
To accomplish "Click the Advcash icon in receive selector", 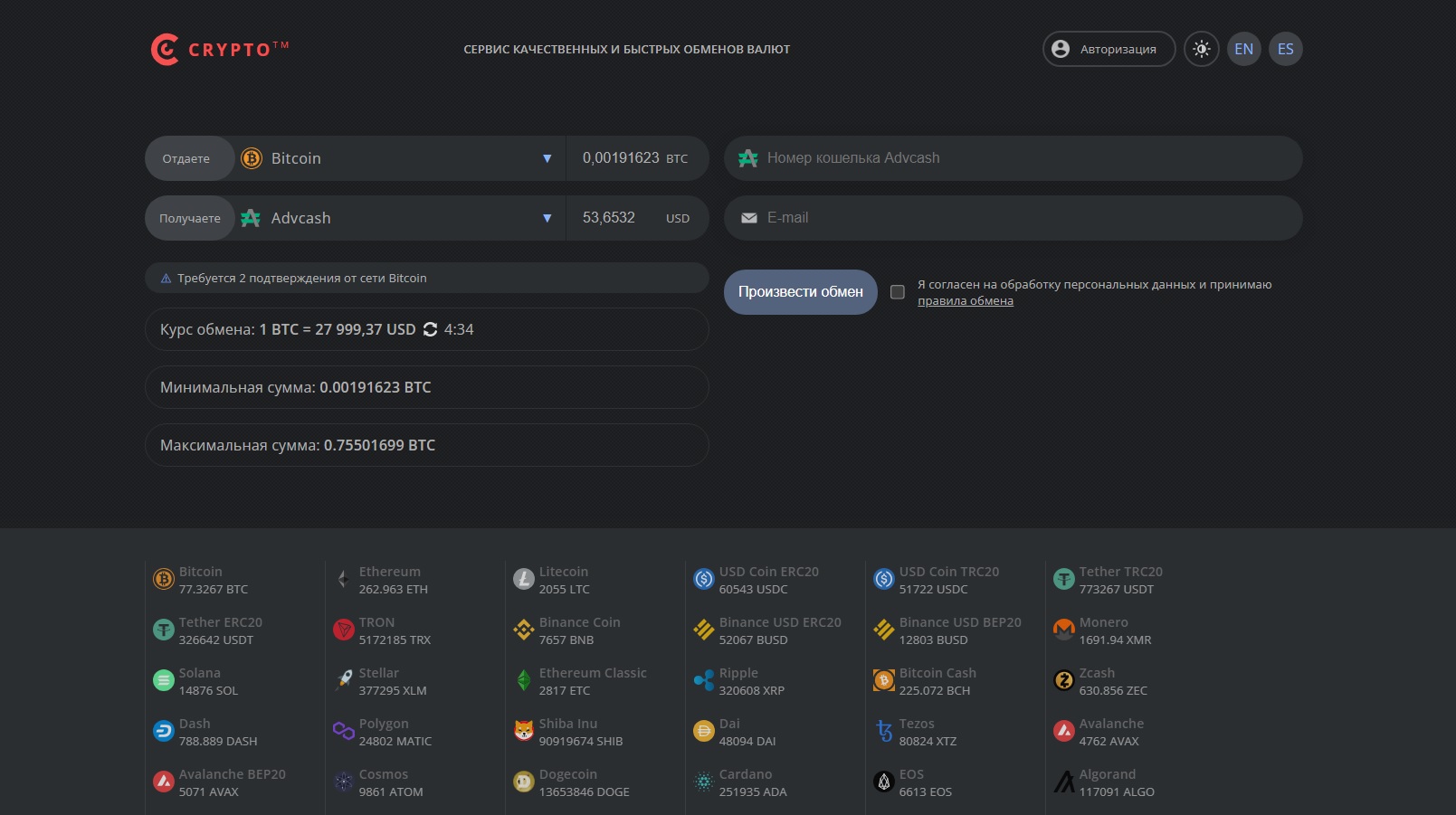I will (252, 218).
